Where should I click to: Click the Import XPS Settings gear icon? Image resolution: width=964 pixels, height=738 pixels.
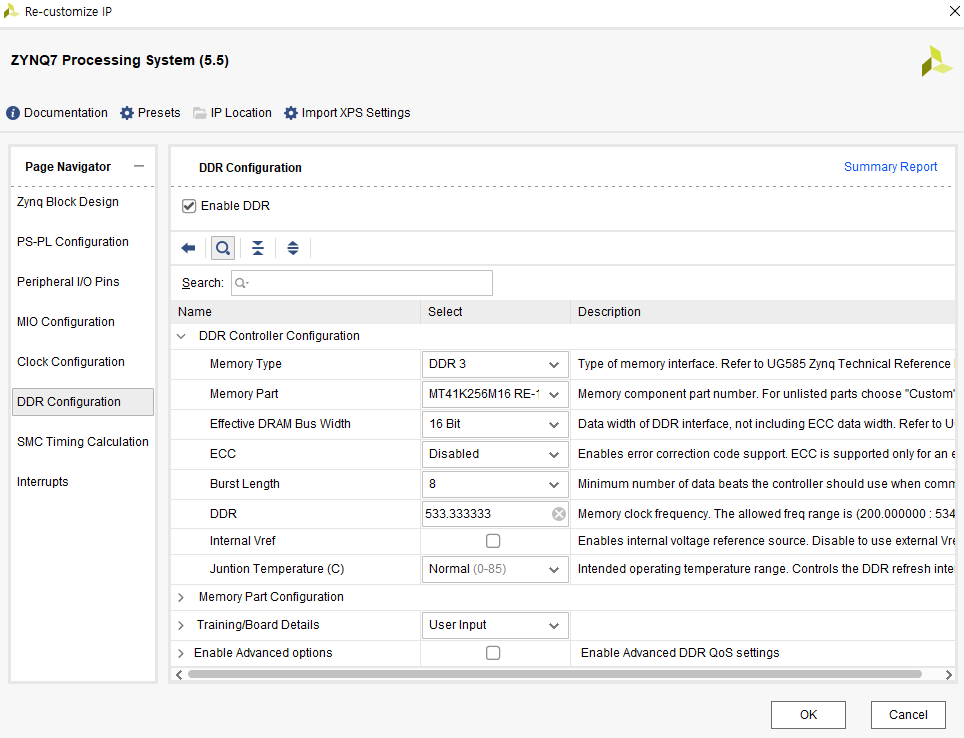(291, 113)
